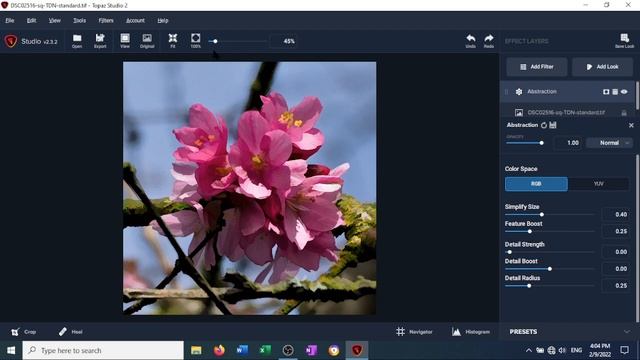The width and height of the screenshot is (640, 360).
Task: Close the Abstraction settings panel
Action: click(x=631, y=125)
